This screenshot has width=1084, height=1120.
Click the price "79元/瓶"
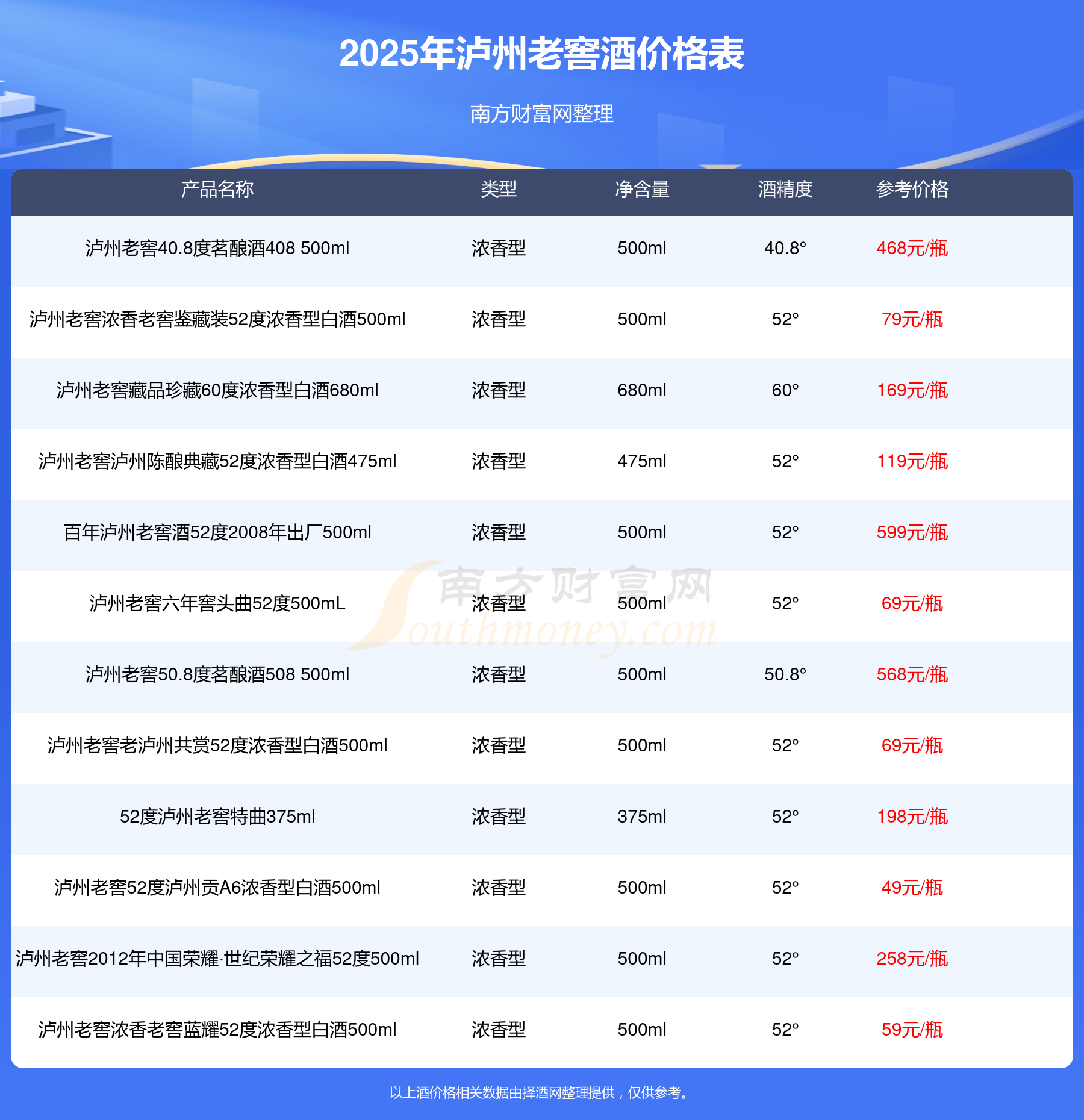pyautogui.click(x=912, y=319)
